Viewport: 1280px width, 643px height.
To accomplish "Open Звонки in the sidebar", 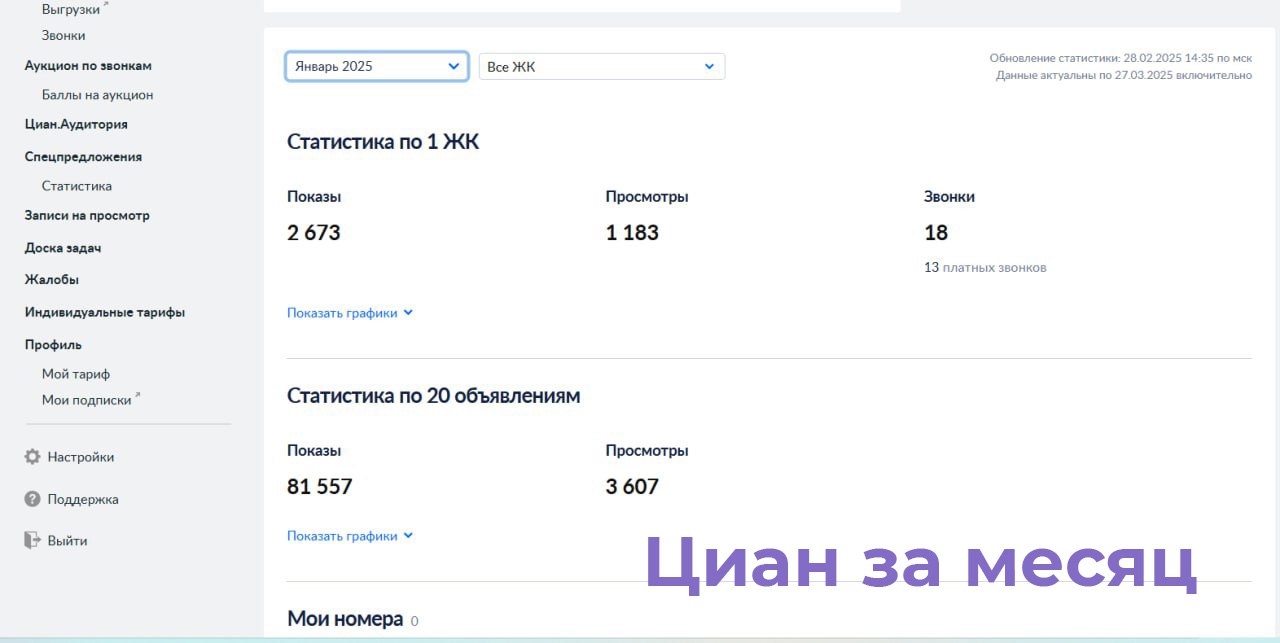I will (x=64, y=35).
